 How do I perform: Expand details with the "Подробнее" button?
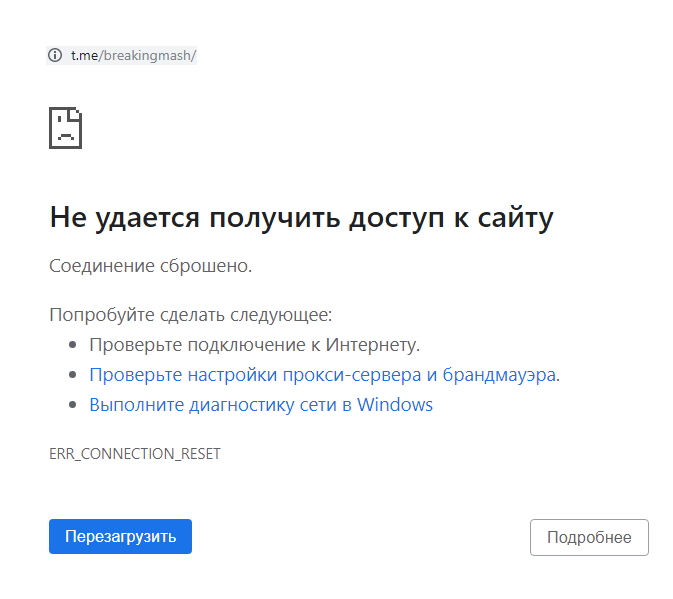click(x=589, y=537)
